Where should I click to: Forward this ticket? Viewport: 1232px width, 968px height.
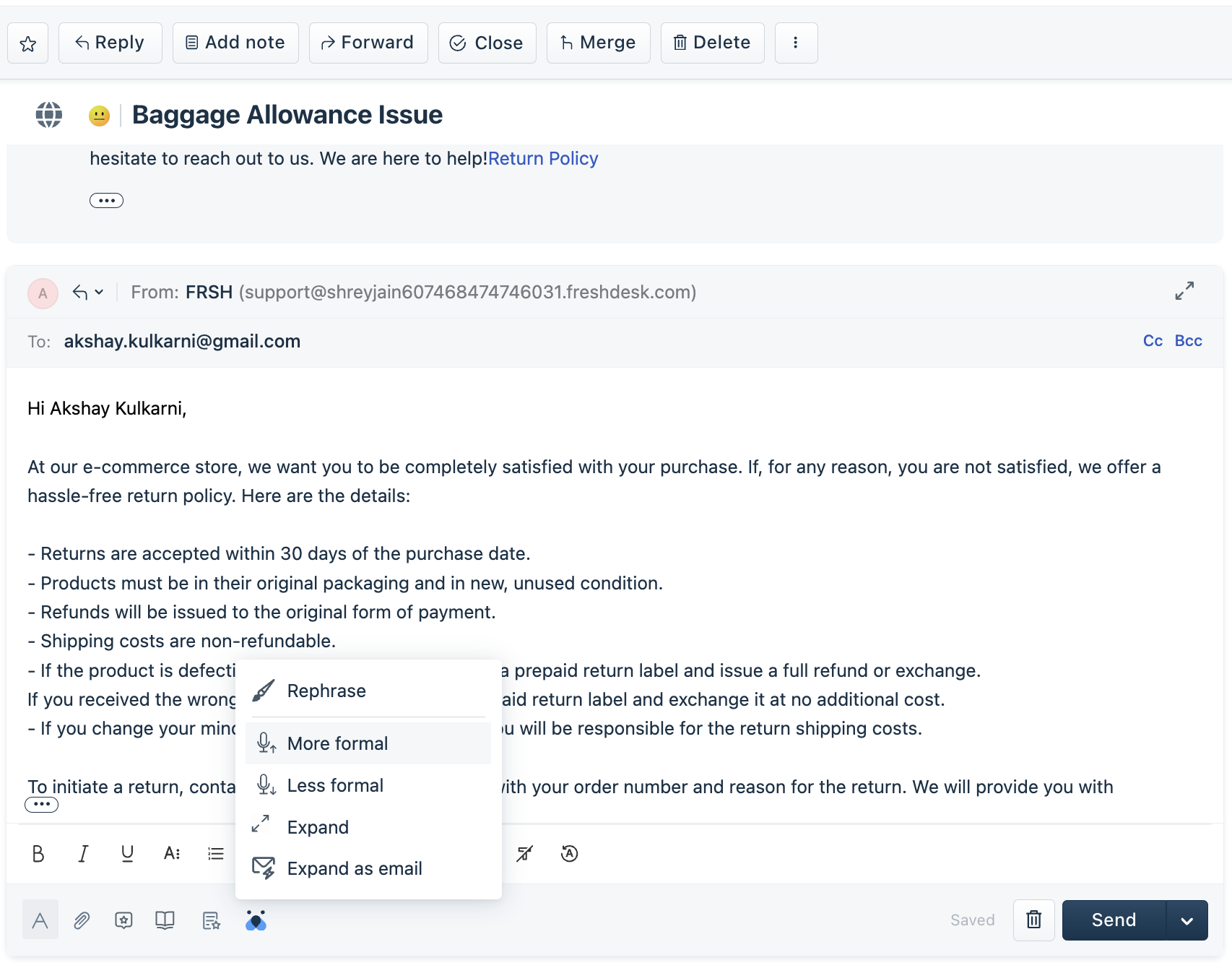368,43
